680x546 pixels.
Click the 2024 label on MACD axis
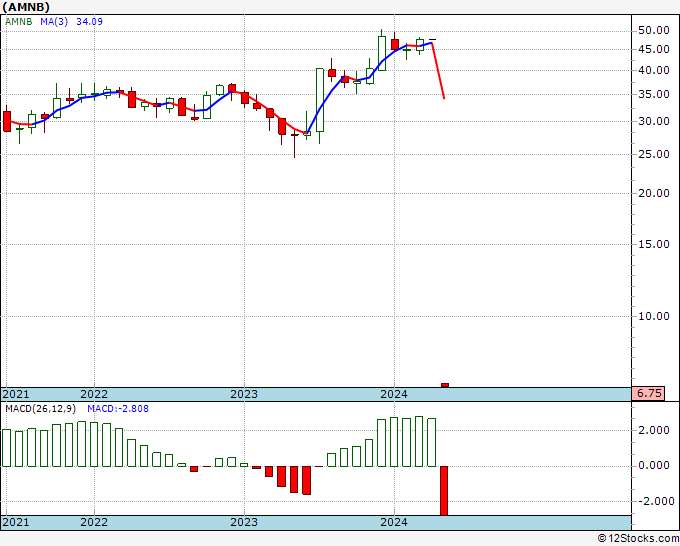point(394,522)
